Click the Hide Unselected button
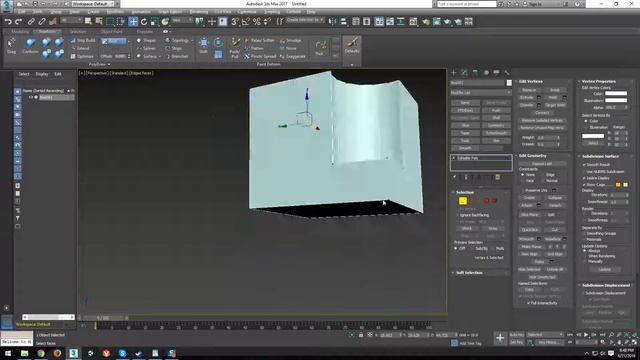 [x=542, y=277]
